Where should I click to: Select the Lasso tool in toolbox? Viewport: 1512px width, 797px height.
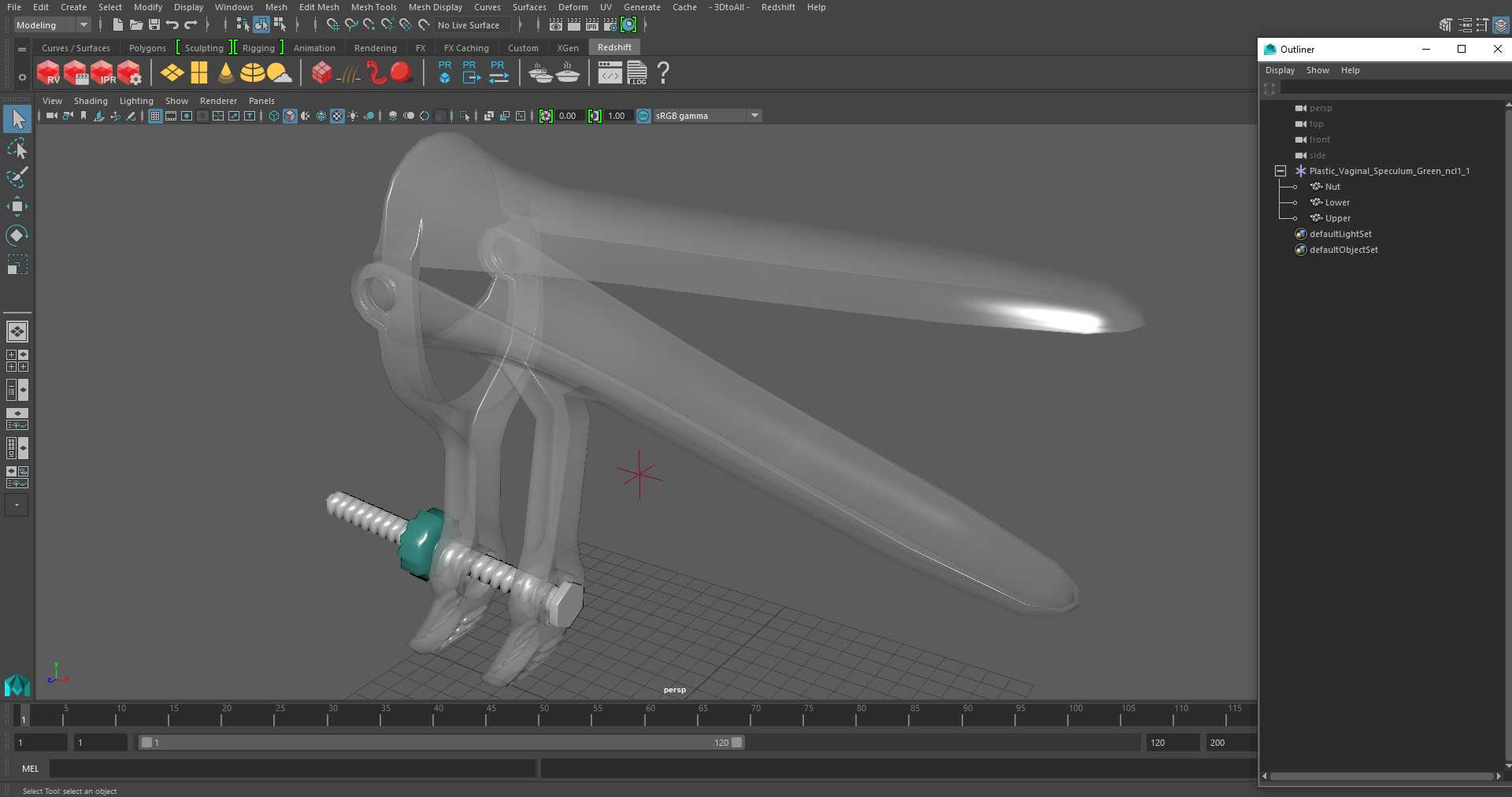(17, 149)
